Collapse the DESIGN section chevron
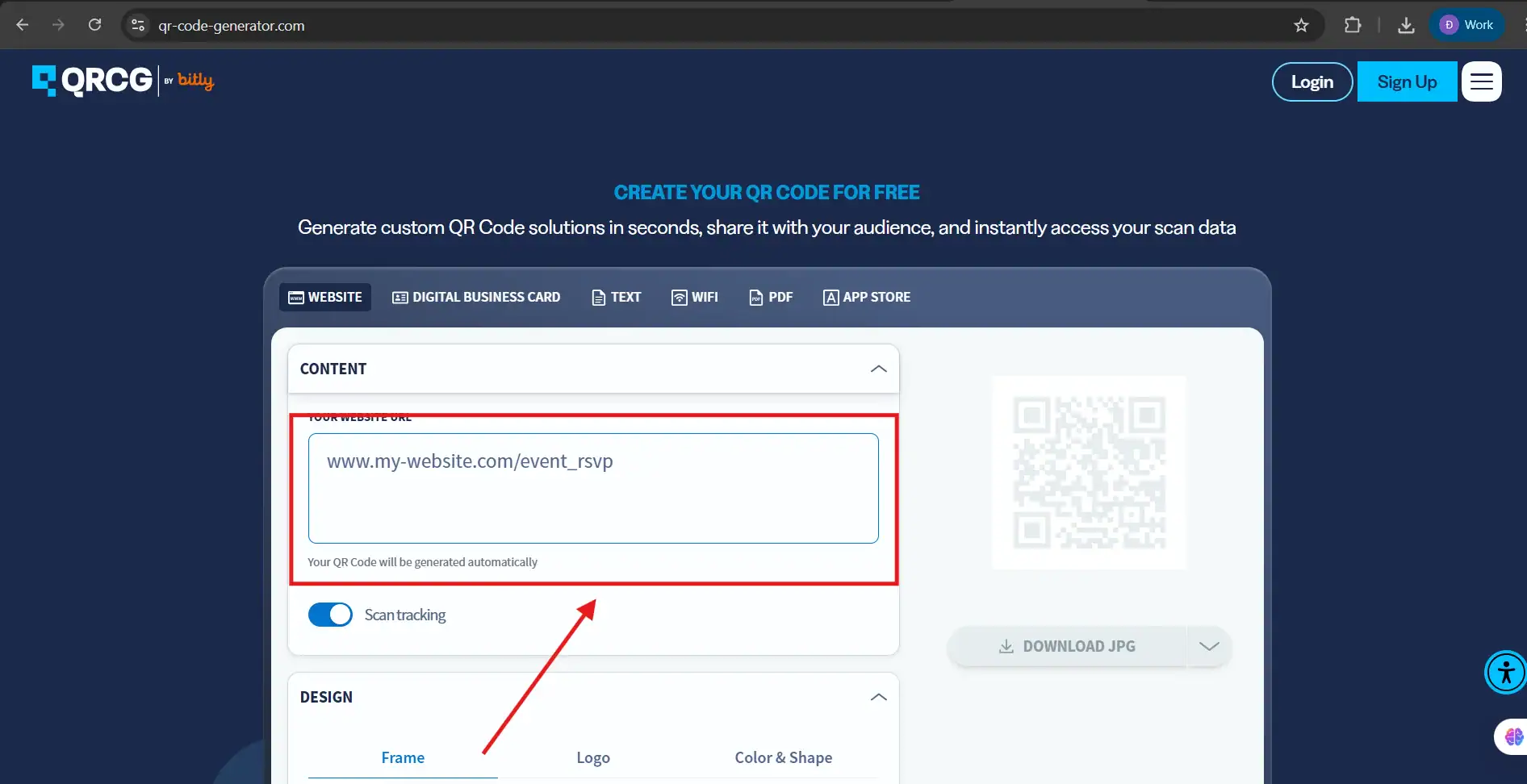1527x784 pixels. pyautogui.click(x=879, y=697)
